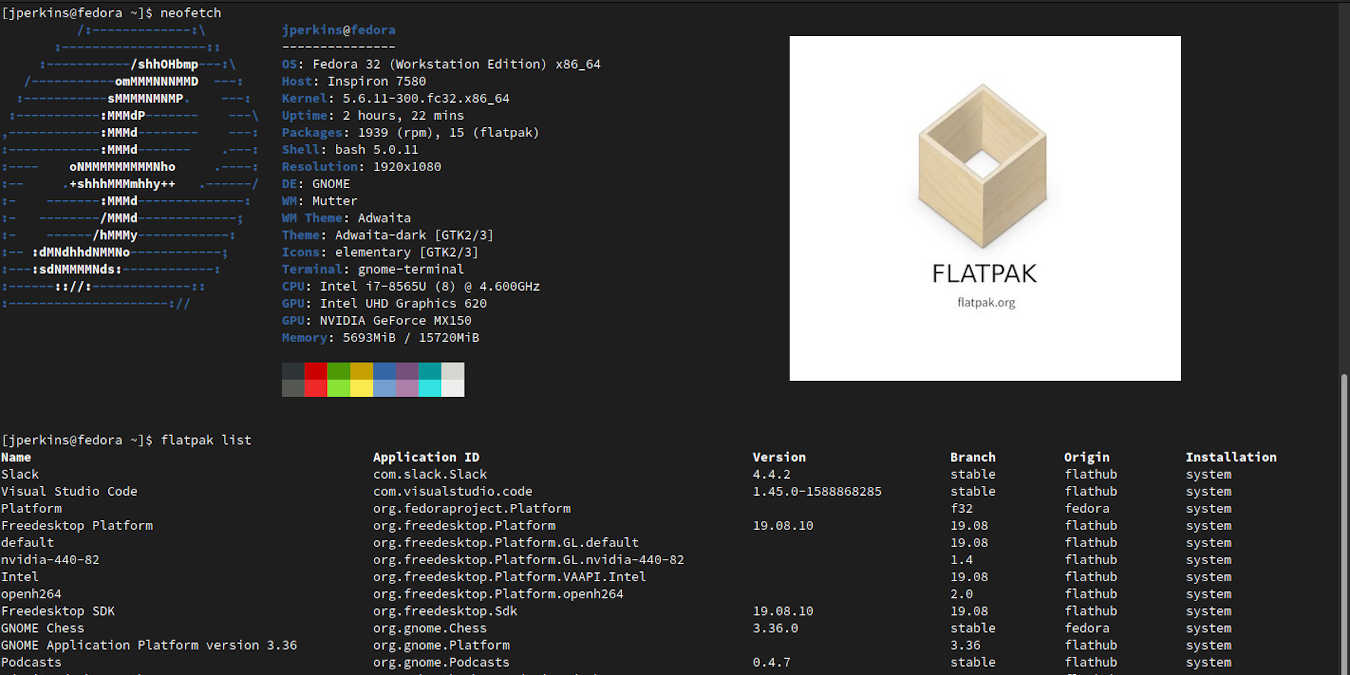The image size is (1350, 675).
Task: Select the flatpak list command text
Action: (208, 439)
